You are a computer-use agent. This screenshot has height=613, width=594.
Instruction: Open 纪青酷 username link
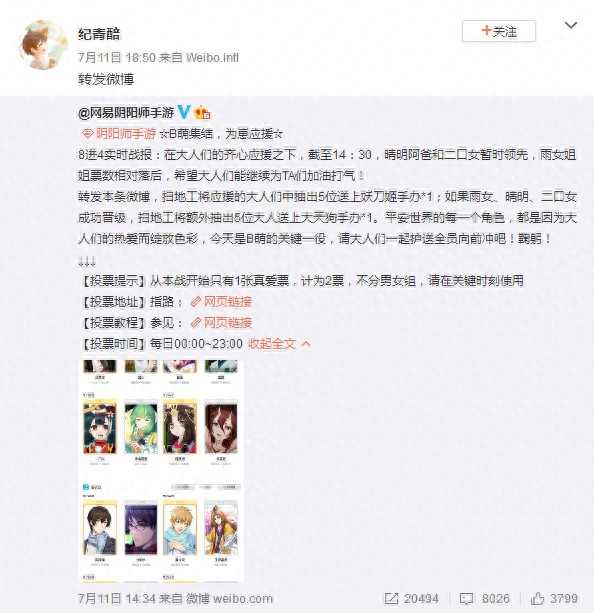(x=99, y=34)
